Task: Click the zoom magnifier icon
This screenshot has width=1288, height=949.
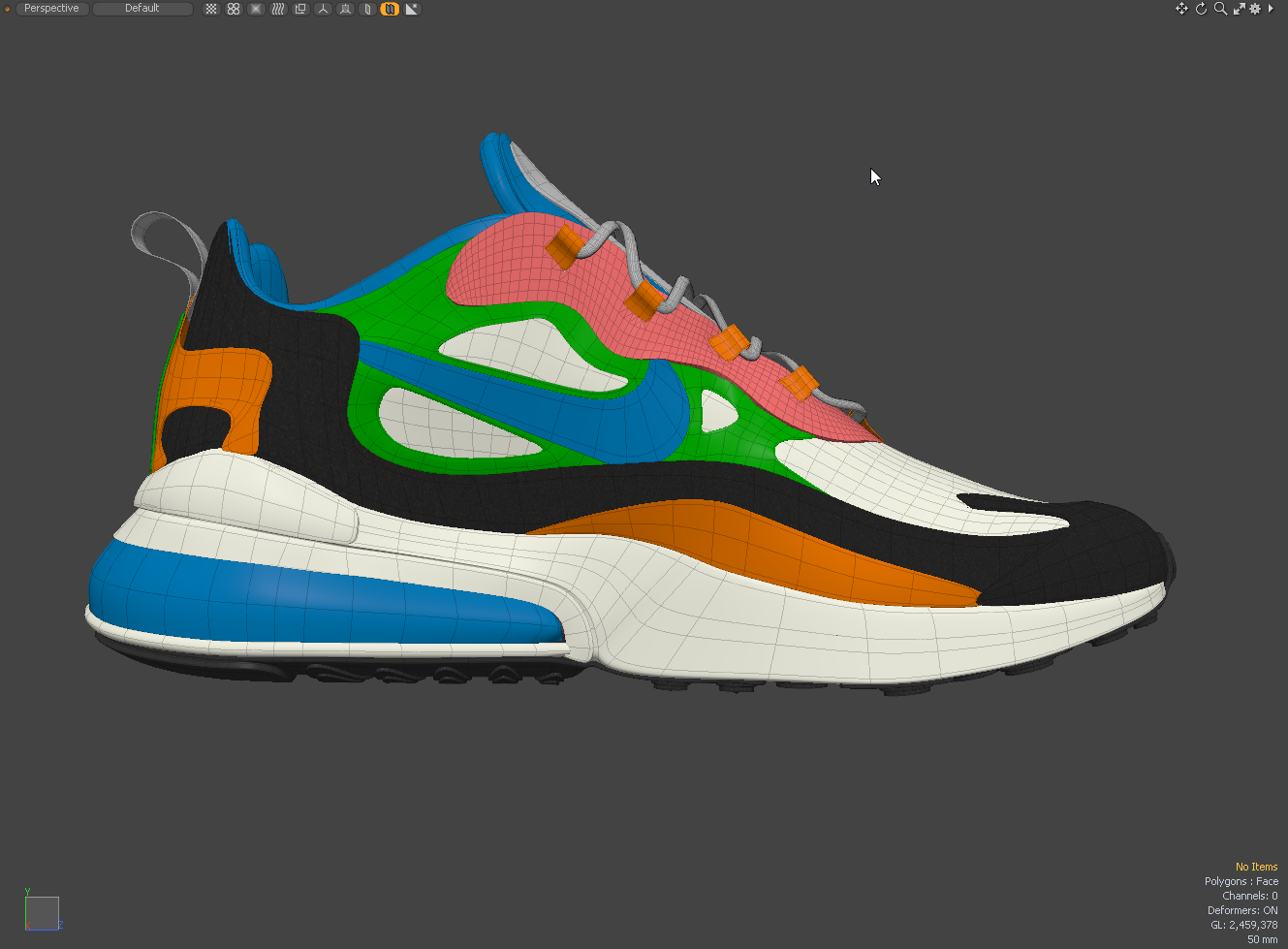Action: click(x=1220, y=9)
